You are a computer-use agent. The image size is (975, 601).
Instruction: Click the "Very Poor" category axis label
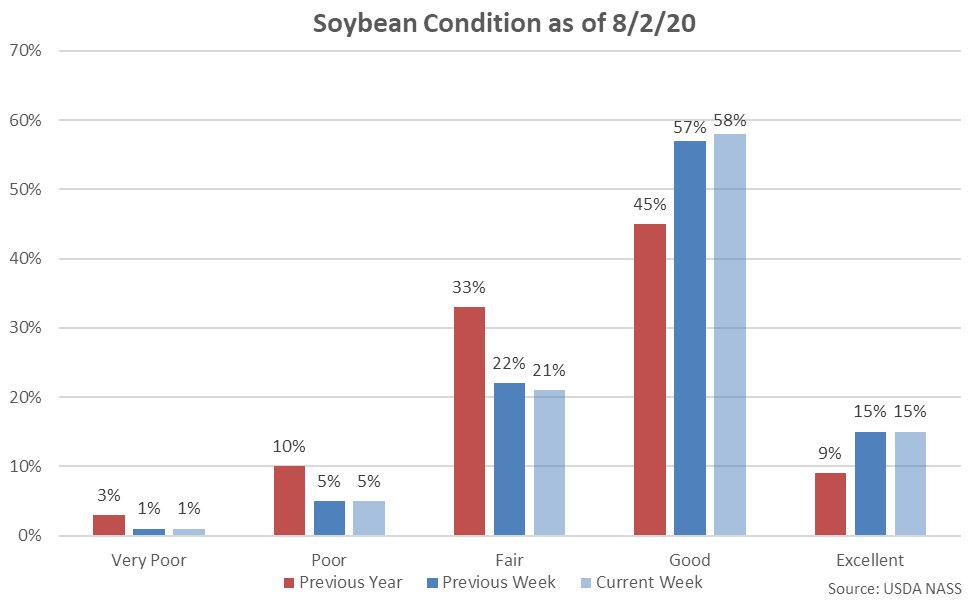(148, 559)
